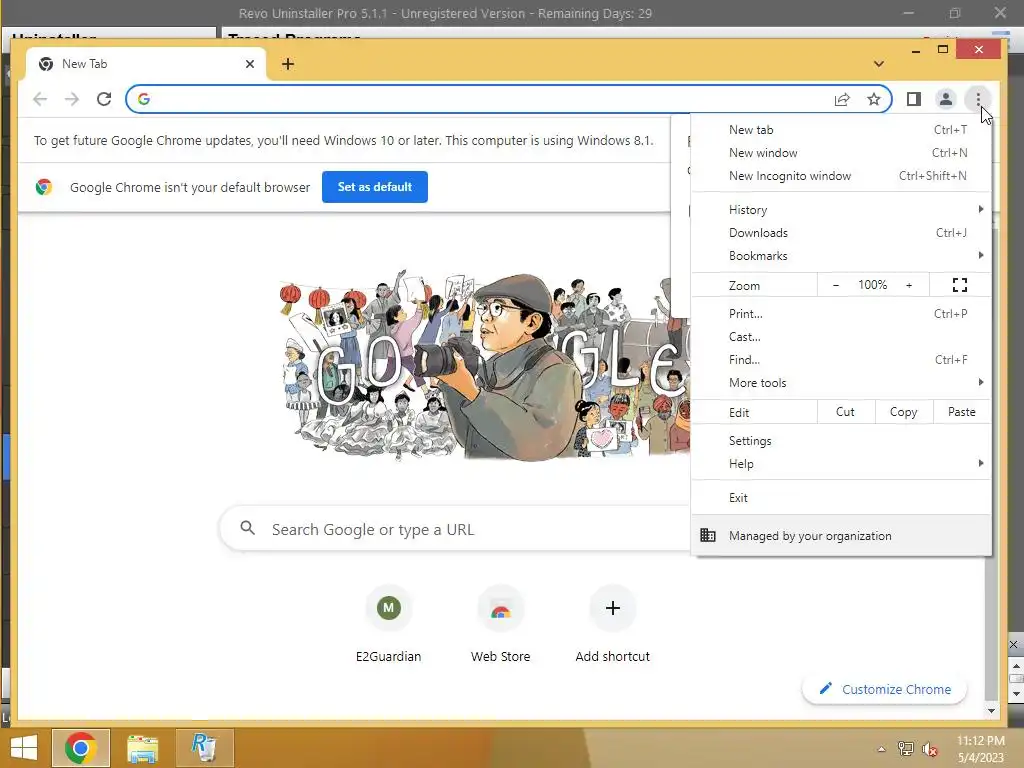
Task: Open the E2Guardian shortcut
Action: coord(388,625)
